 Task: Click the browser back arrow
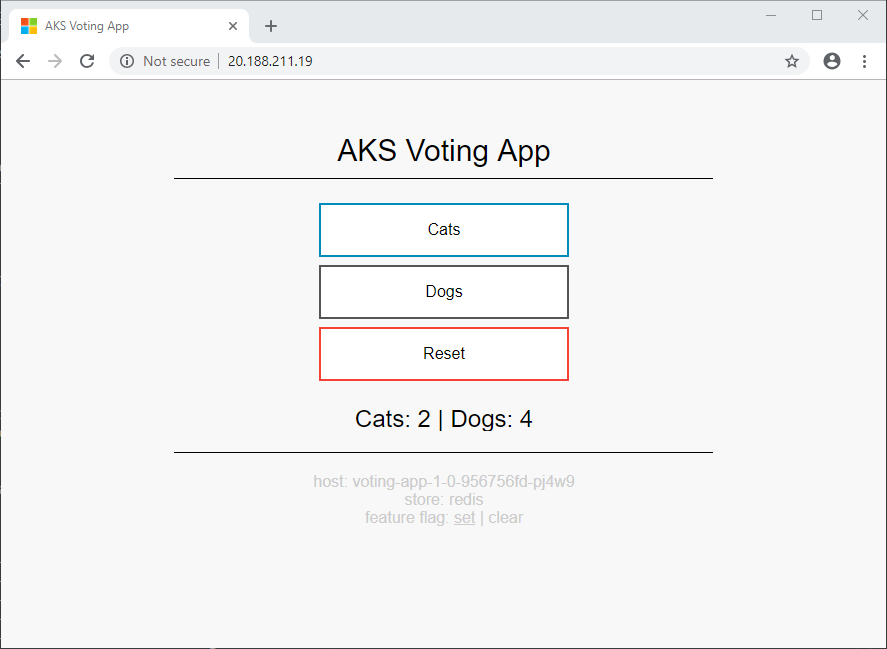click(x=23, y=61)
